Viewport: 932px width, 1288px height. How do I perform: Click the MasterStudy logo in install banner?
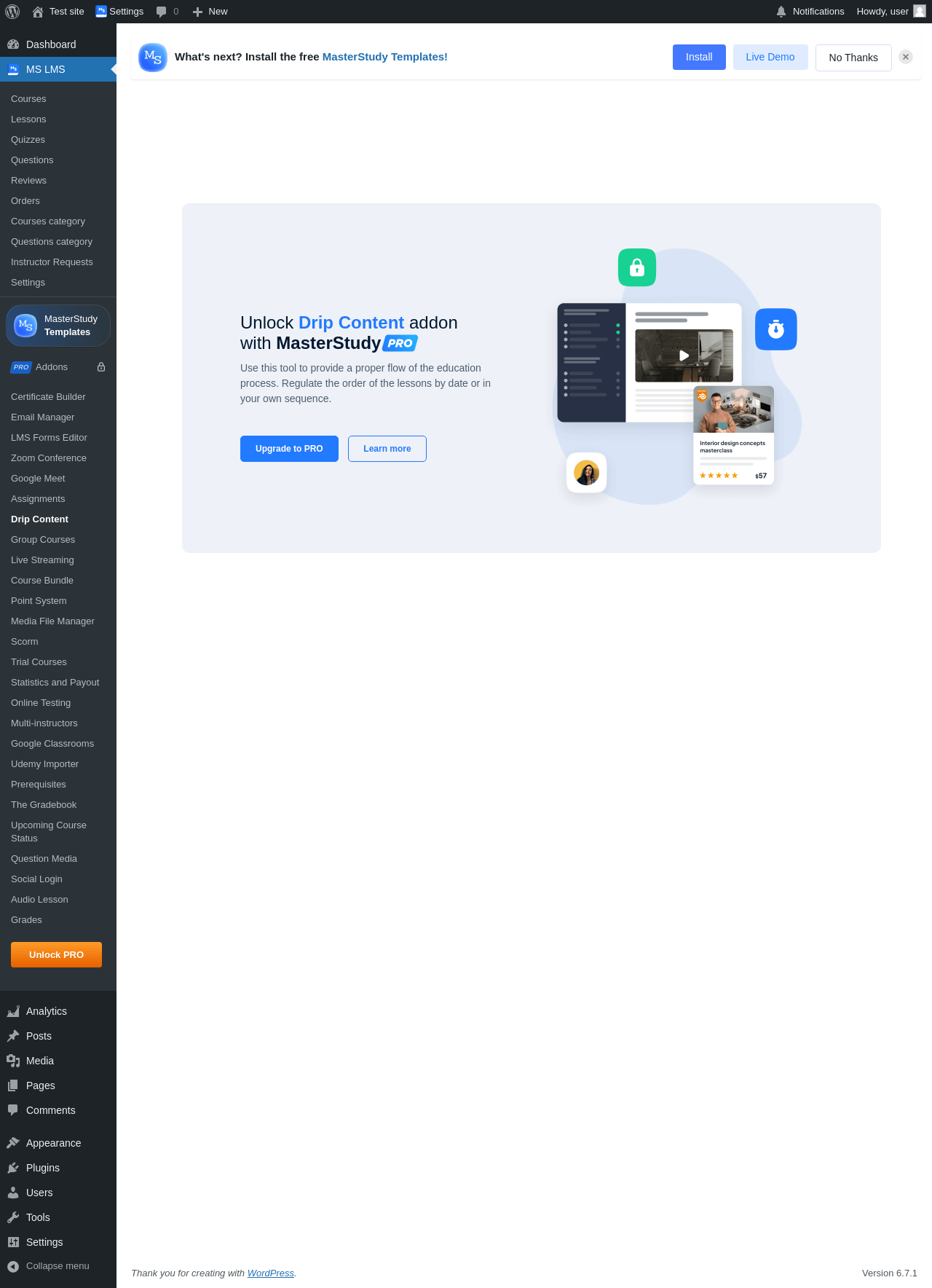(153, 58)
